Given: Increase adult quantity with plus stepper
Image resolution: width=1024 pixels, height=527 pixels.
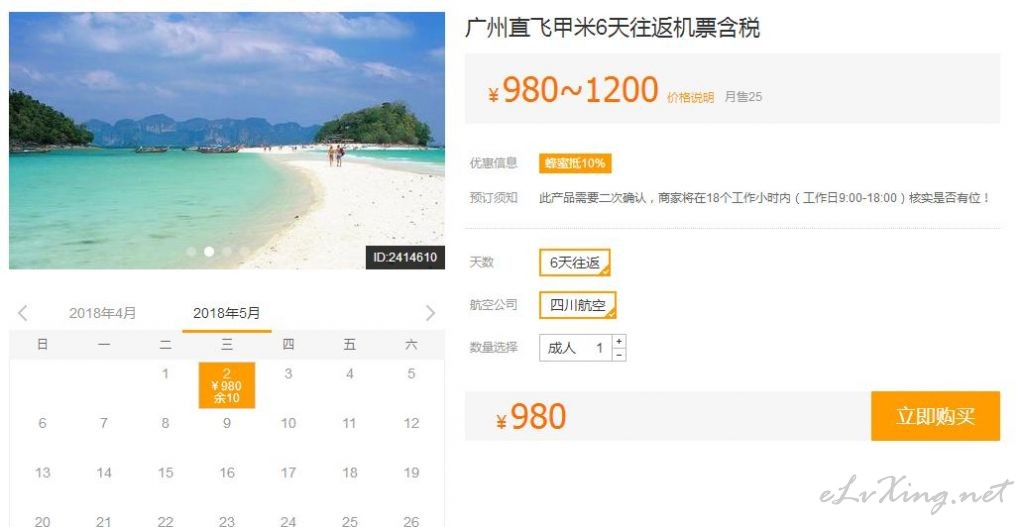Looking at the screenshot, I should pos(619,341).
